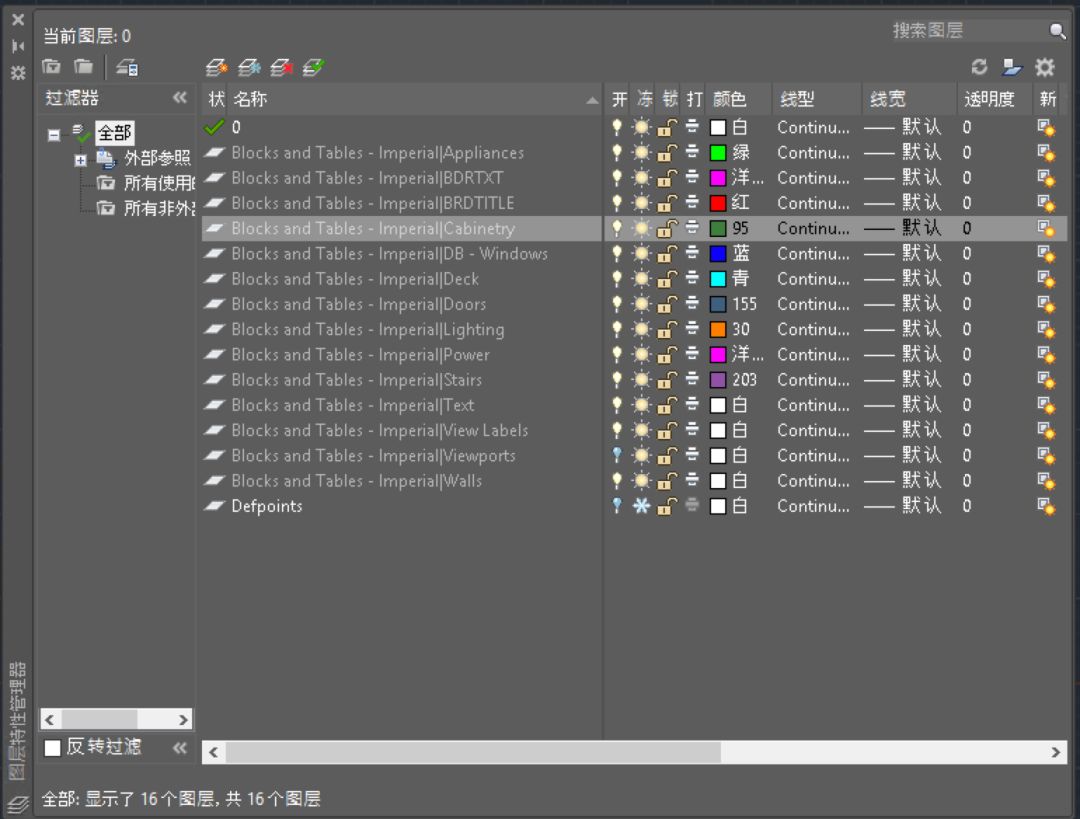1080x819 pixels.
Task: Open linetype for Appliances layer
Action: click(x=813, y=152)
